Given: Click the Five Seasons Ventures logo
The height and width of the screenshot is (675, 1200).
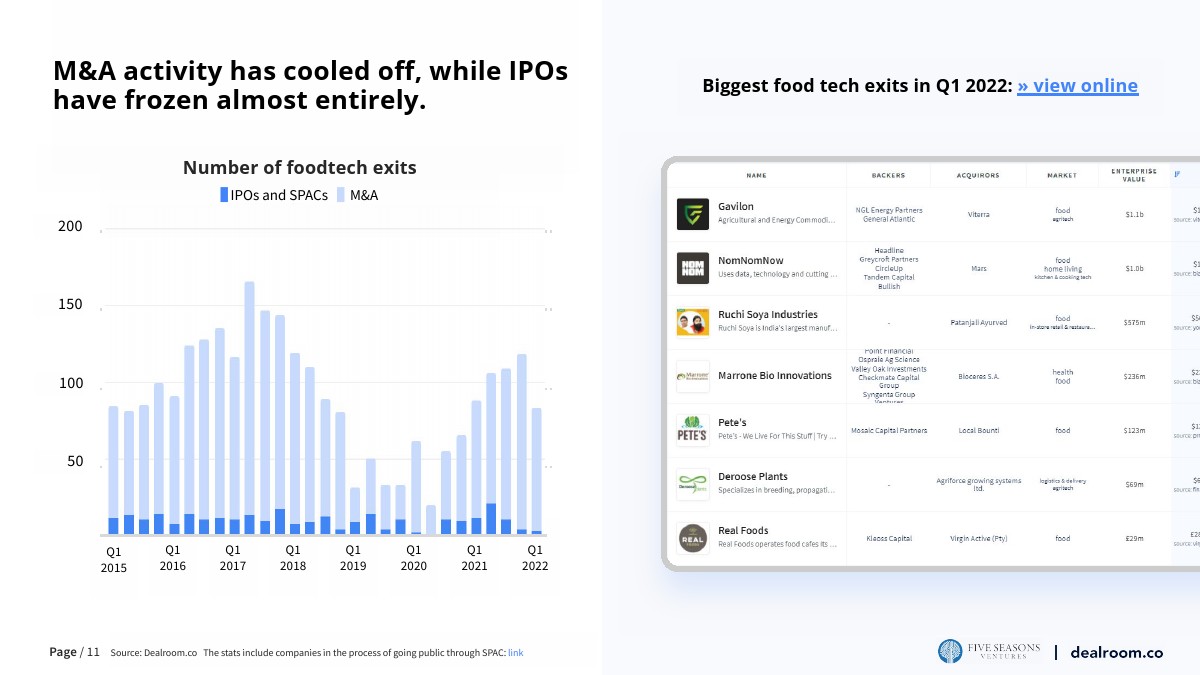Looking at the screenshot, I should point(990,652).
